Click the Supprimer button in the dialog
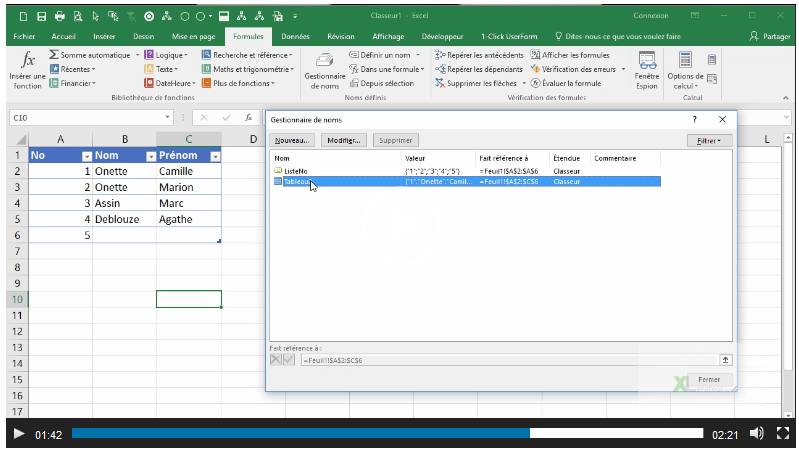The image size is (799, 454). coord(395,140)
